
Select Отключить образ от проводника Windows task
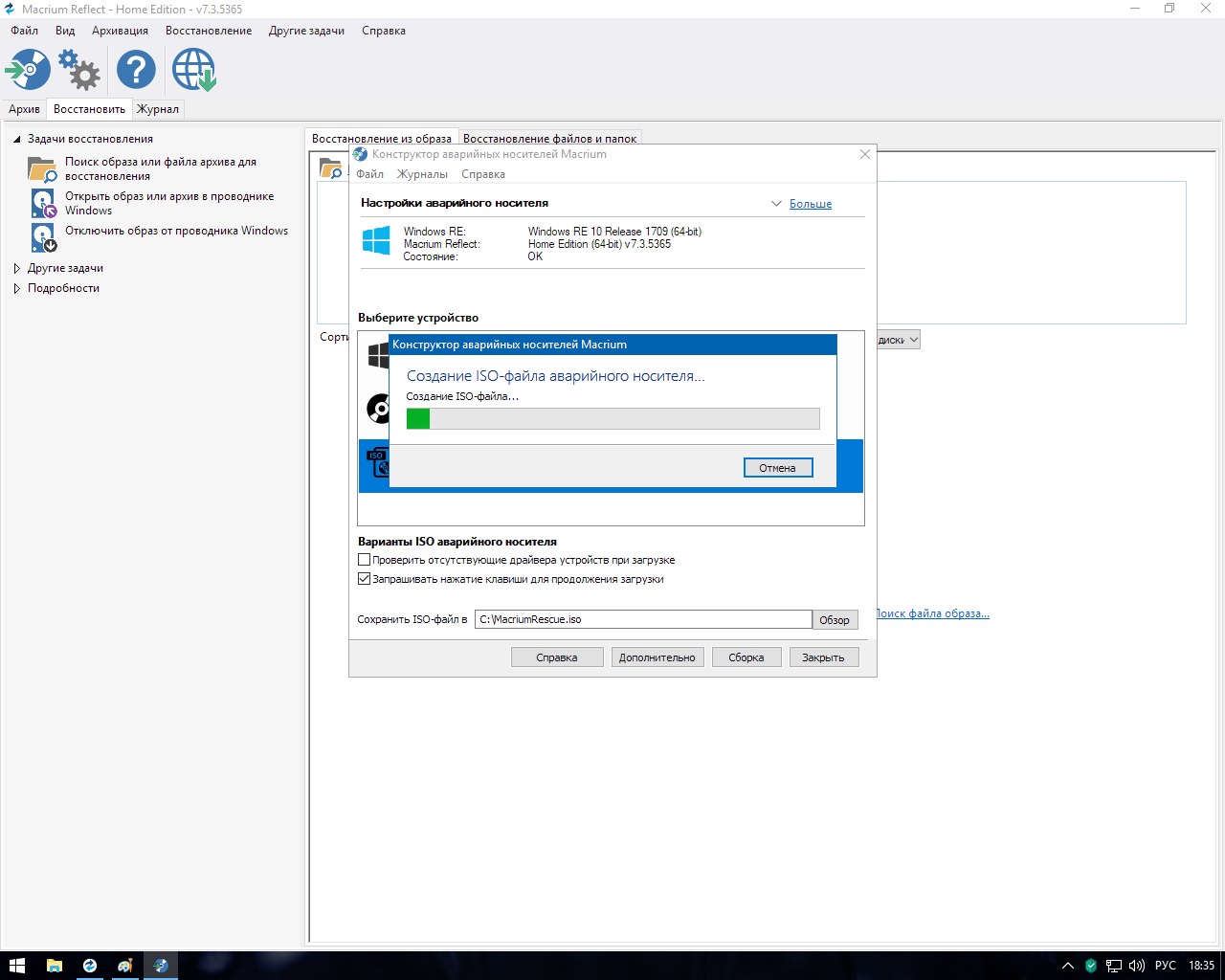tap(176, 231)
